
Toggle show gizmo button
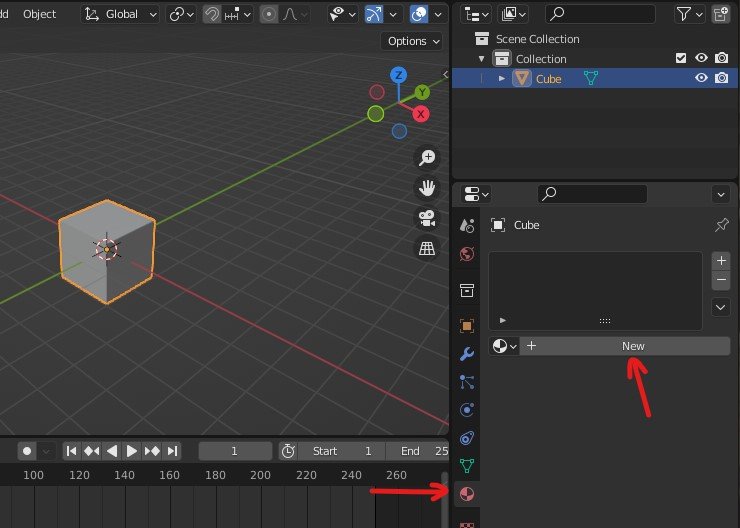[374, 14]
